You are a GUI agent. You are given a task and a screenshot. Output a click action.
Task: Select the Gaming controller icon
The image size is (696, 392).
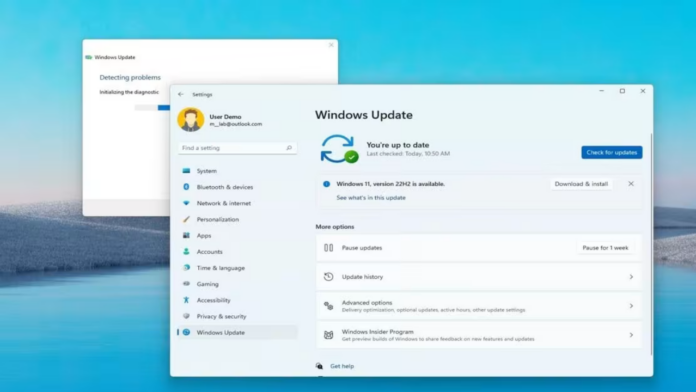[x=186, y=284]
